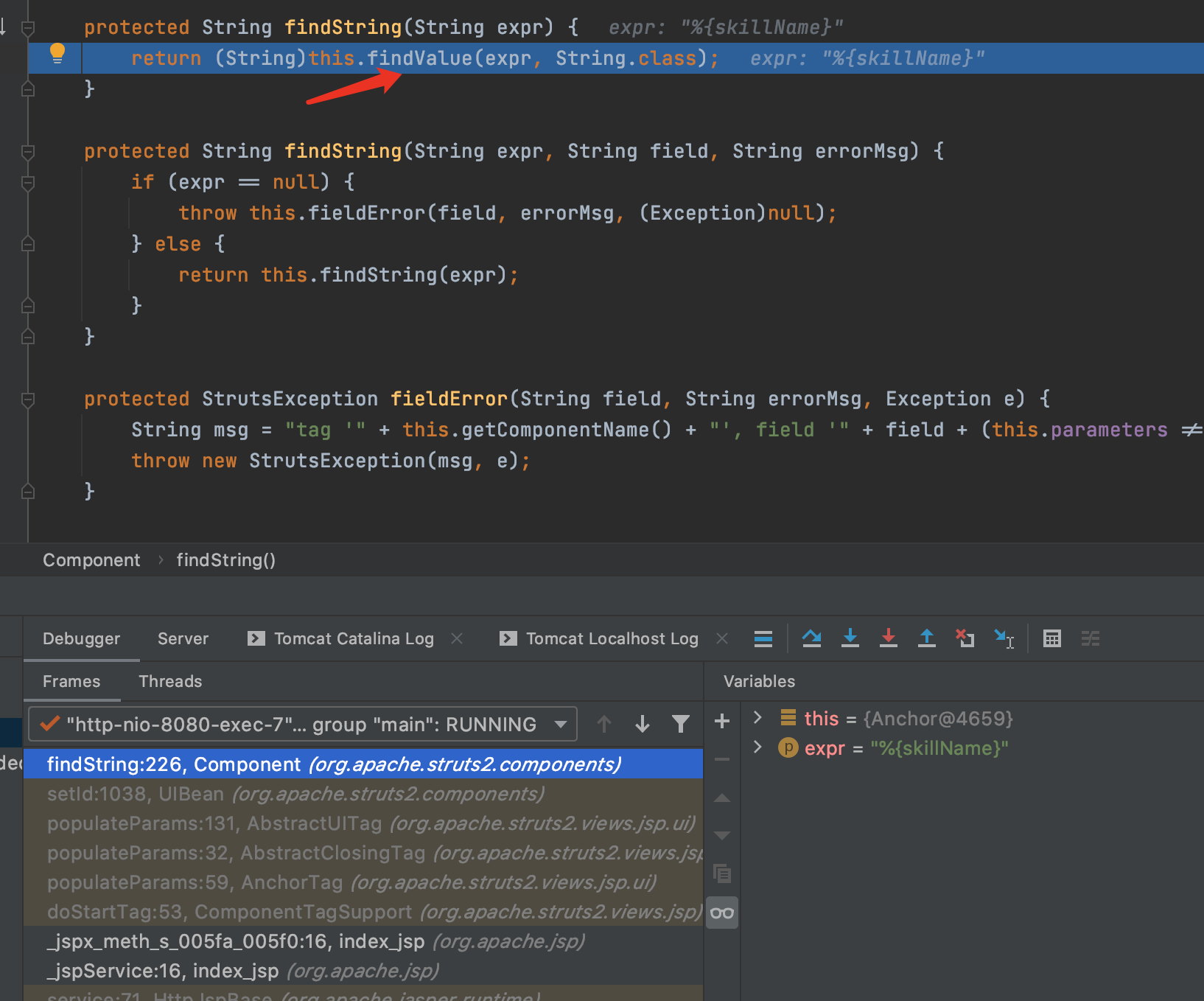Viewport: 1204px width, 1001px height.
Task: Open the thread selector dropdown http-nio-8080-exec-7
Action: [302, 725]
